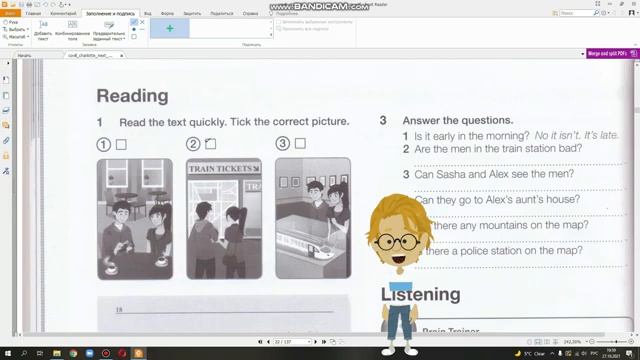Open File Explorer from the taskbar
This screenshot has width=640, height=360.
57,353
